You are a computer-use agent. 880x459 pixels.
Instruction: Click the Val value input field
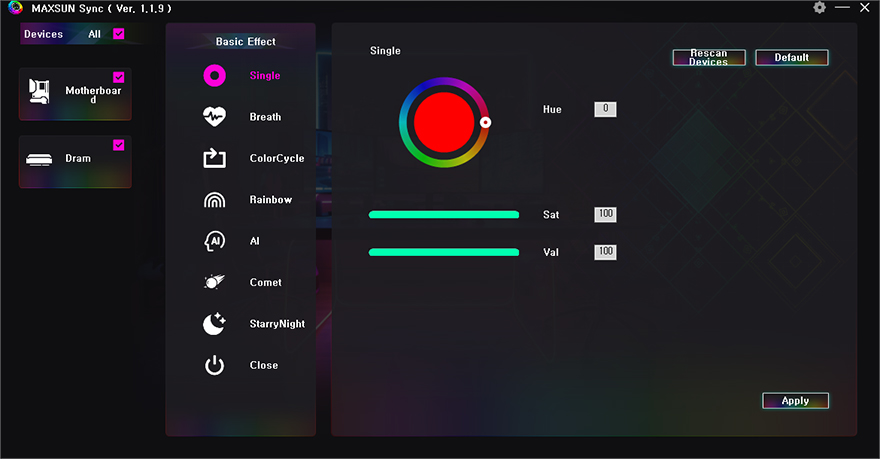pos(606,252)
